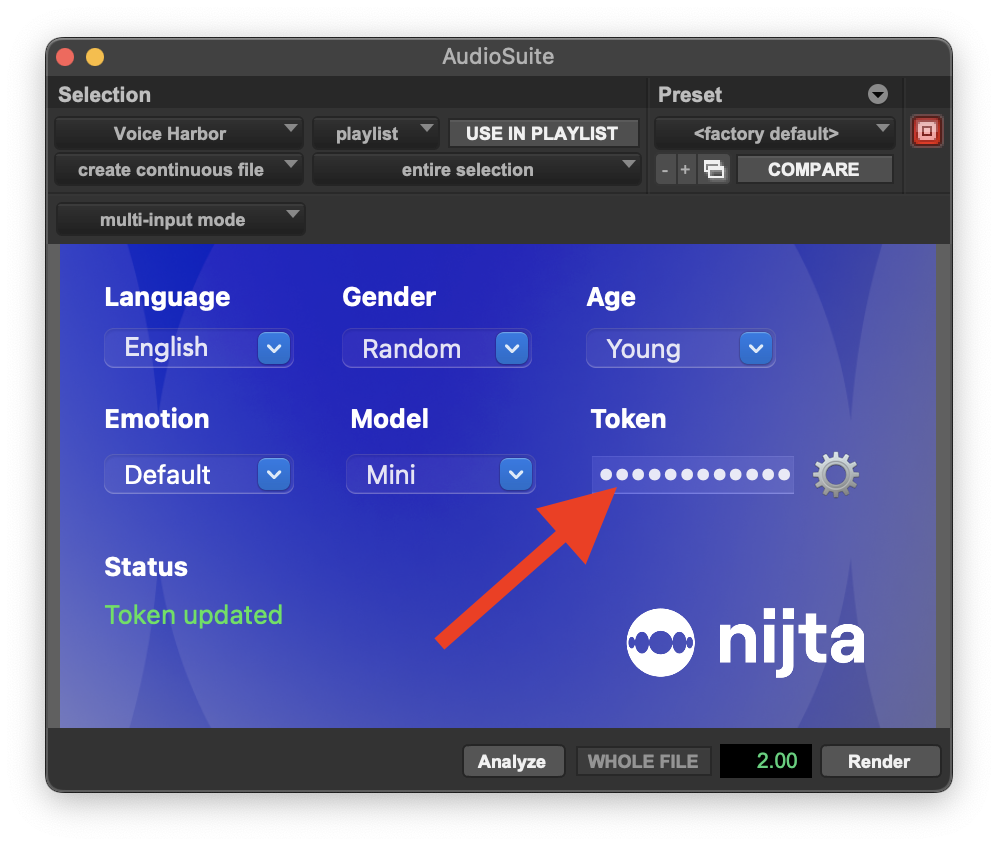Click the Preset header label
The width and height of the screenshot is (998, 846).
pos(690,95)
